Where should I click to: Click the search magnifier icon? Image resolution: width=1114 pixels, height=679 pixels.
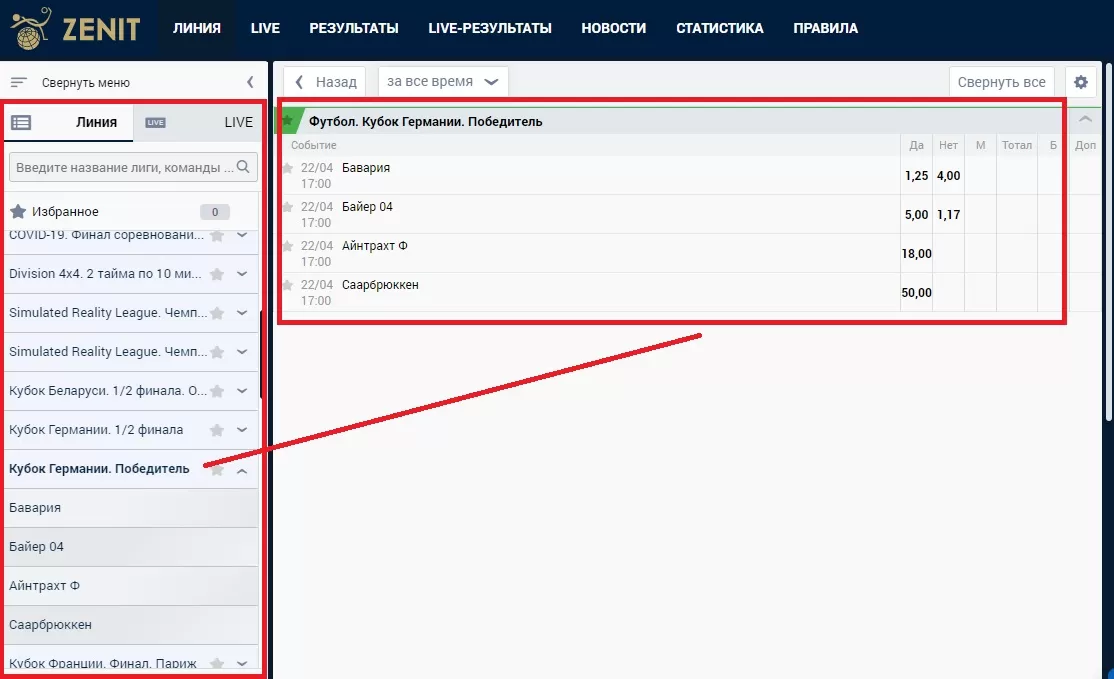[x=244, y=166]
